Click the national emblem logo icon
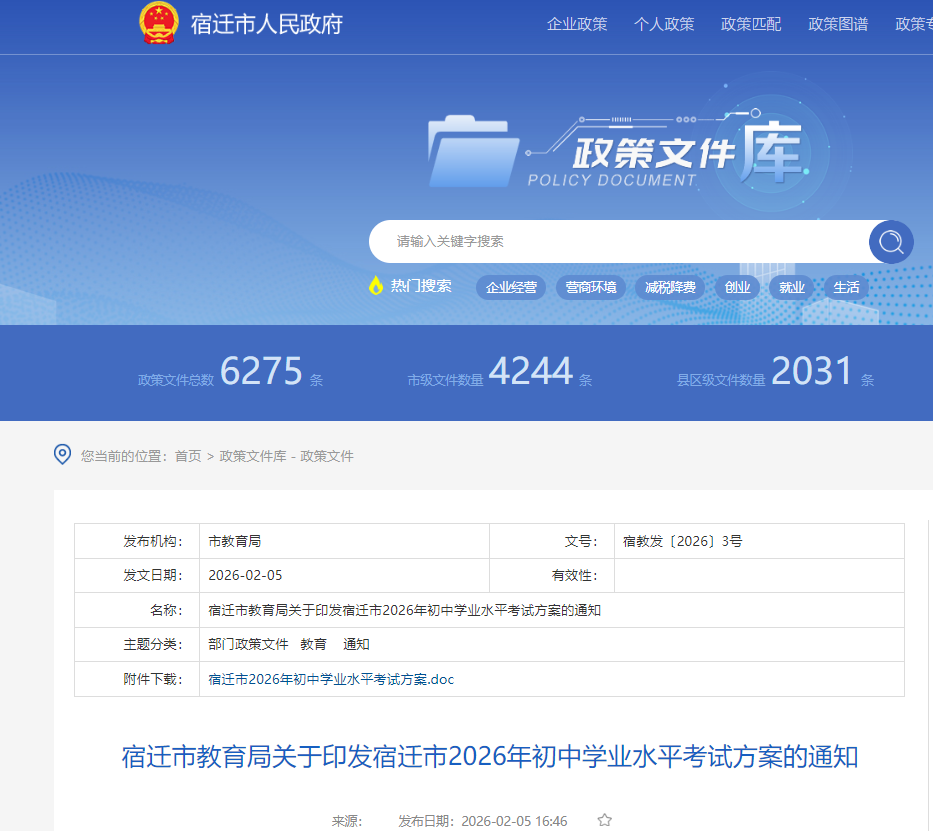Image resolution: width=933 pixels, height=831 pixels. click(158, 24)
